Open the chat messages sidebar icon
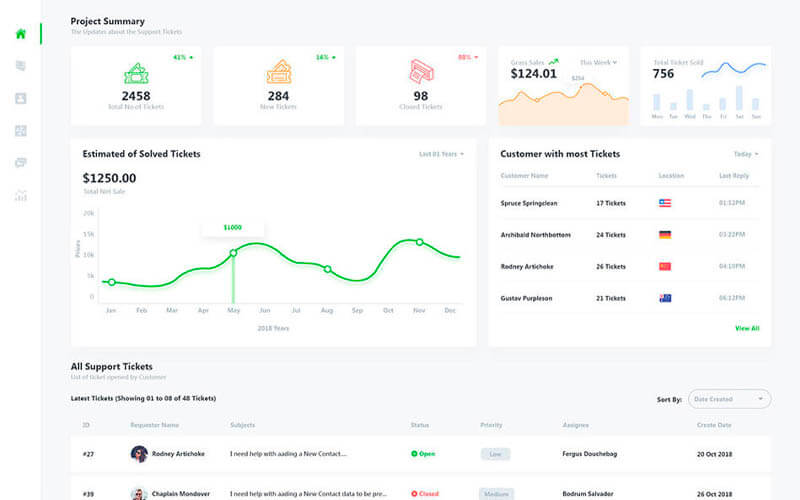This screenshot has width=800, height=500. pyautogui.click(x=20, y=163)
